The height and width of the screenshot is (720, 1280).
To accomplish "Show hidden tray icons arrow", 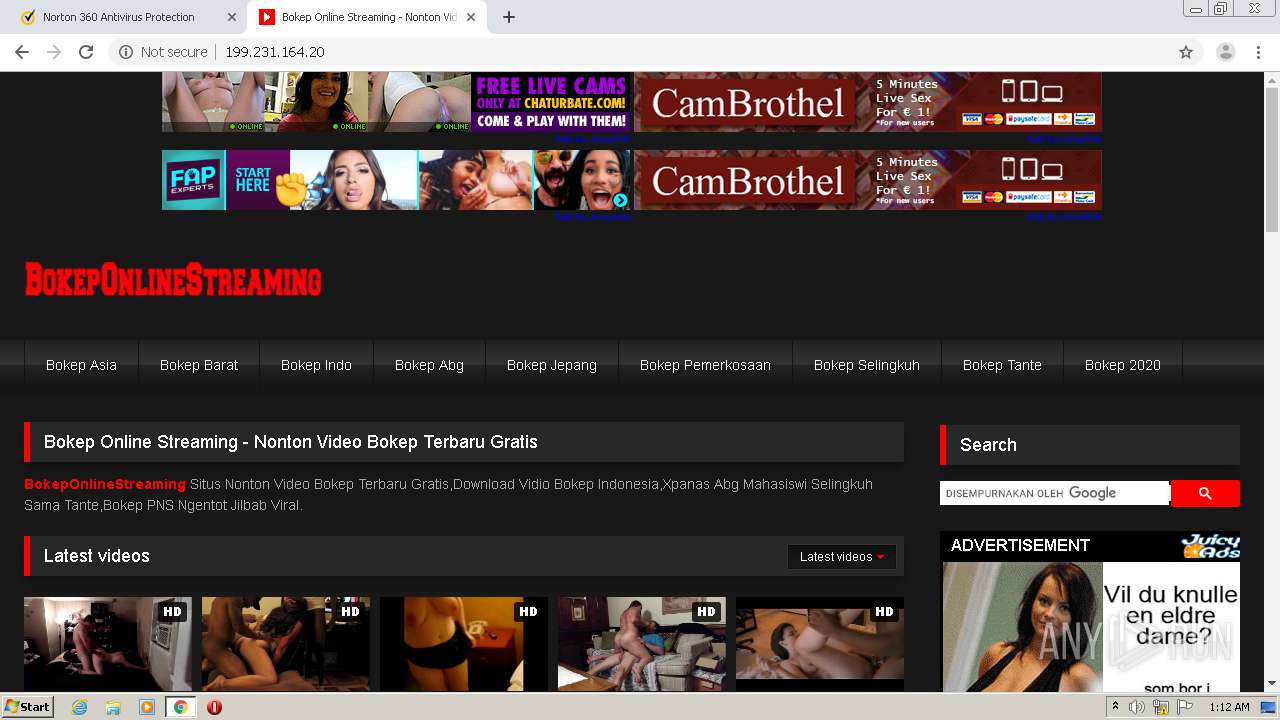I will [1115, 707].
